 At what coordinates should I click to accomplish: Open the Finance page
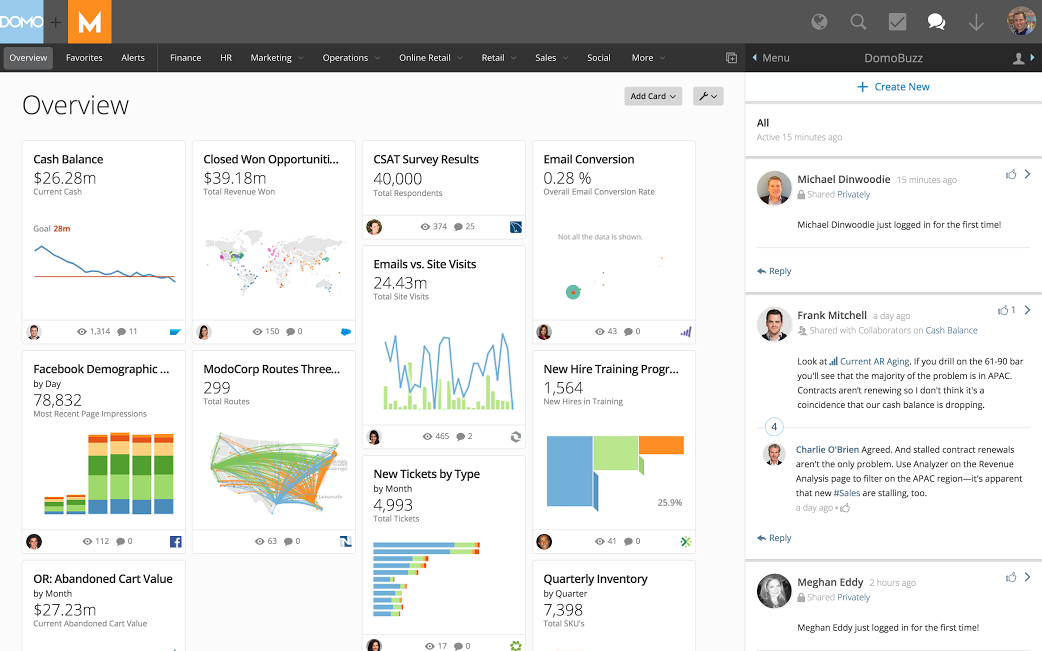185,58
